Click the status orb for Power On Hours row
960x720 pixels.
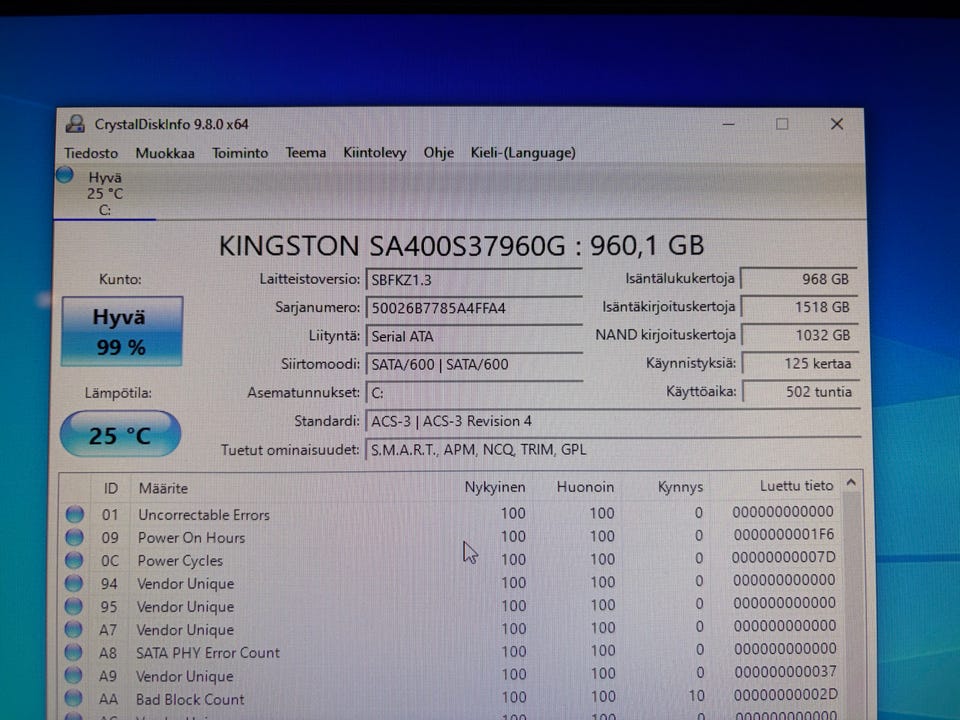click(74, 537)
